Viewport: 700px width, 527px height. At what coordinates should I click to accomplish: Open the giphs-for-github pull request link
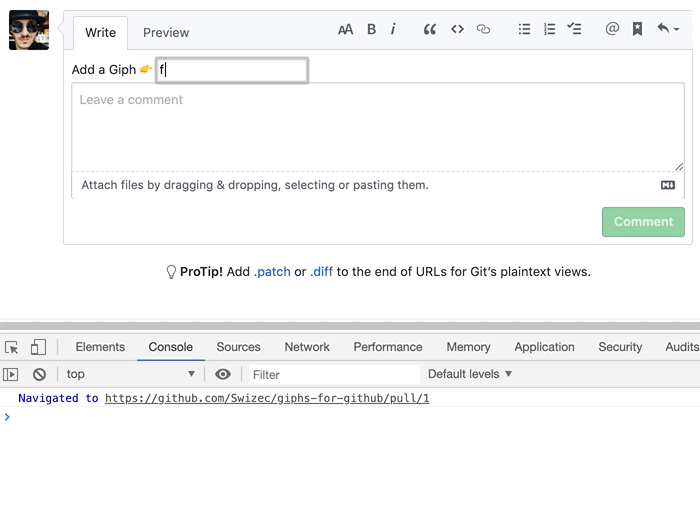(x=267, y=398)
